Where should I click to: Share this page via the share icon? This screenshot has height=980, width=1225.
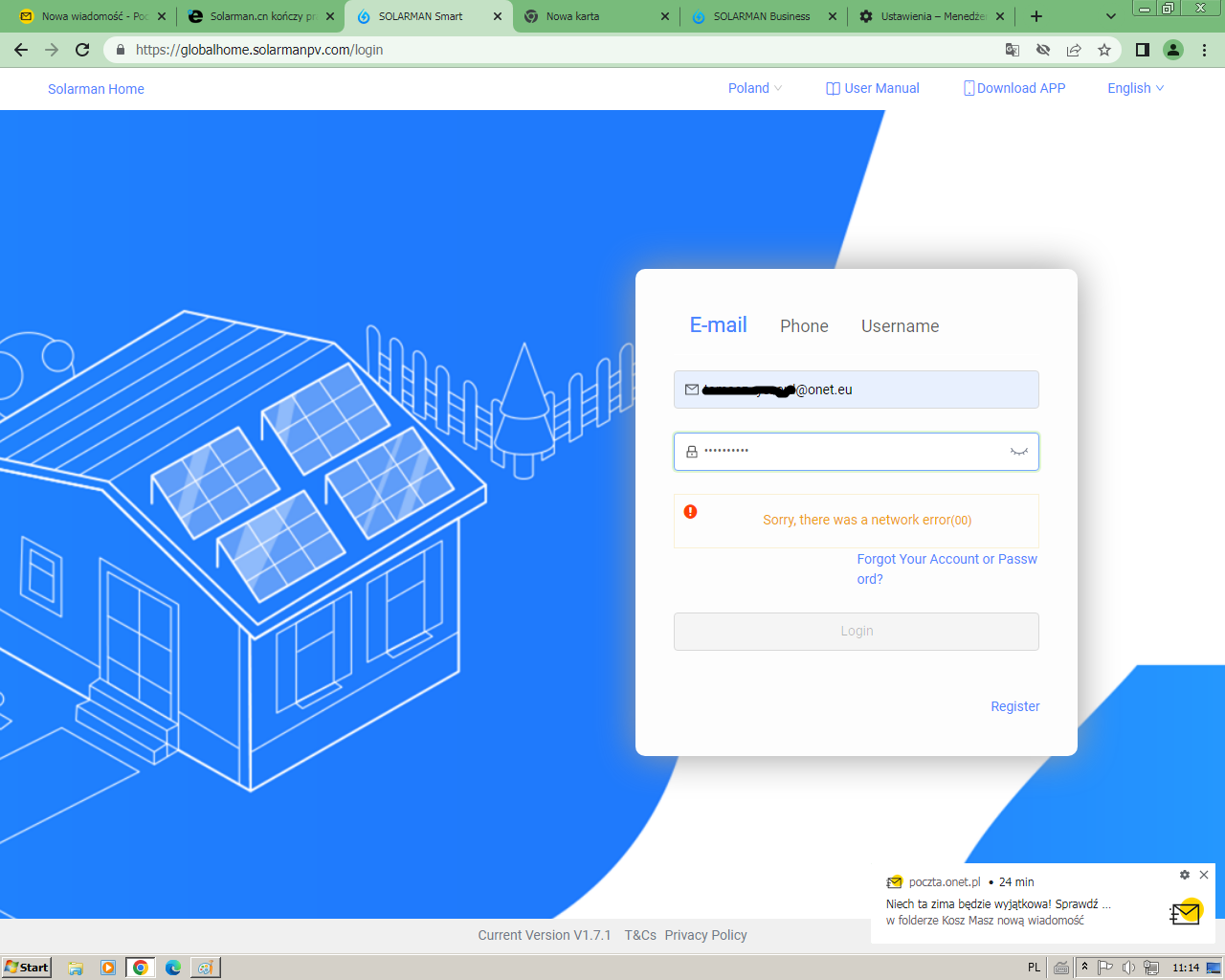pyautogui.click(x=1074, y=50)
